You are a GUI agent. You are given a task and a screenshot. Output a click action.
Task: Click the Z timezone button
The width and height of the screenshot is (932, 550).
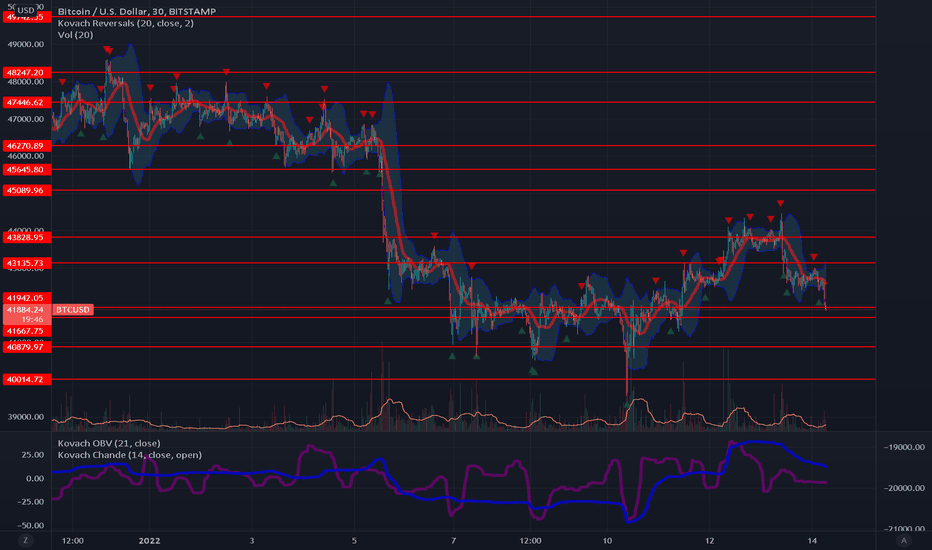[x=25, y=540]
